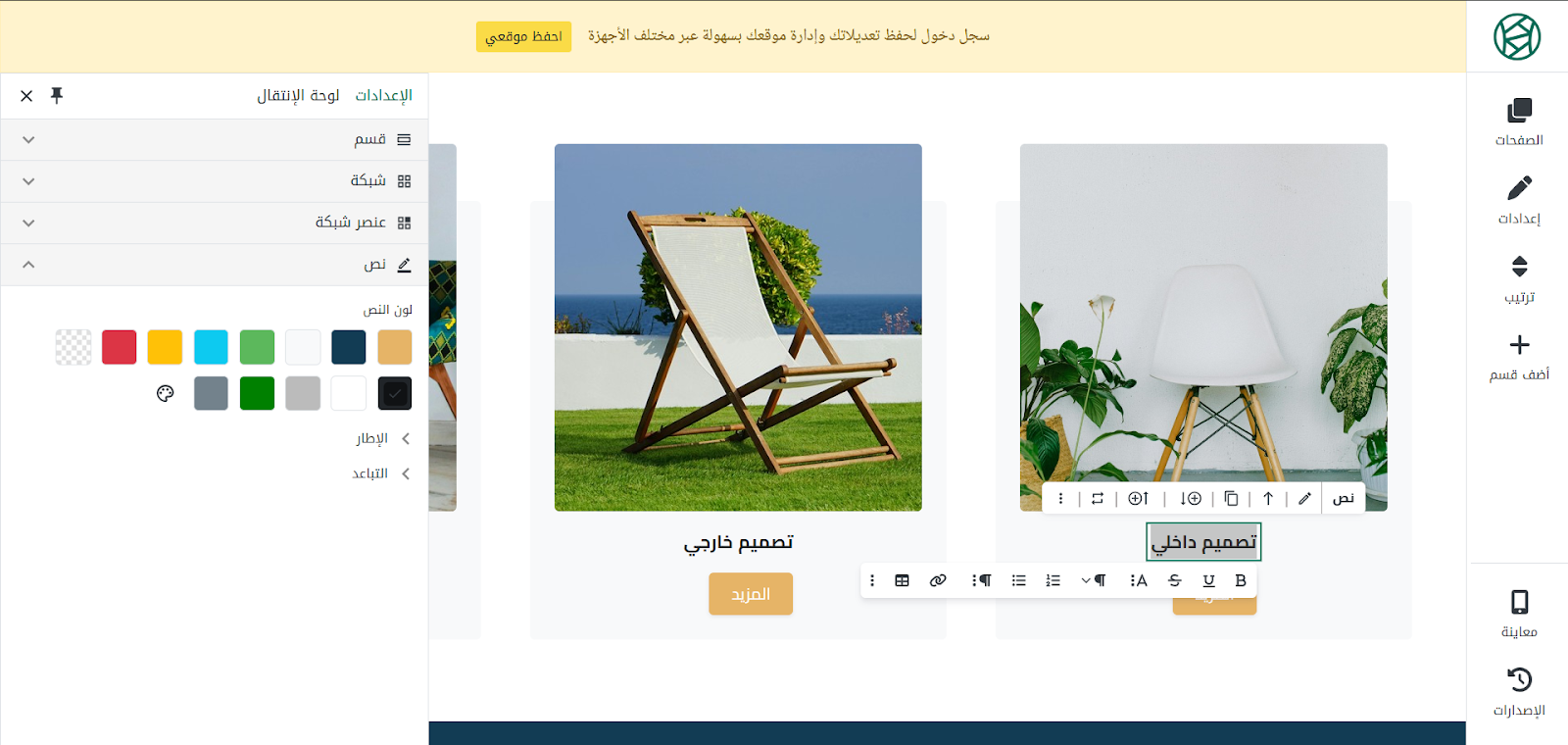Select the beach chair image thumbnail
Viewport: 1568px width, 745px height.
pos(738,327)
